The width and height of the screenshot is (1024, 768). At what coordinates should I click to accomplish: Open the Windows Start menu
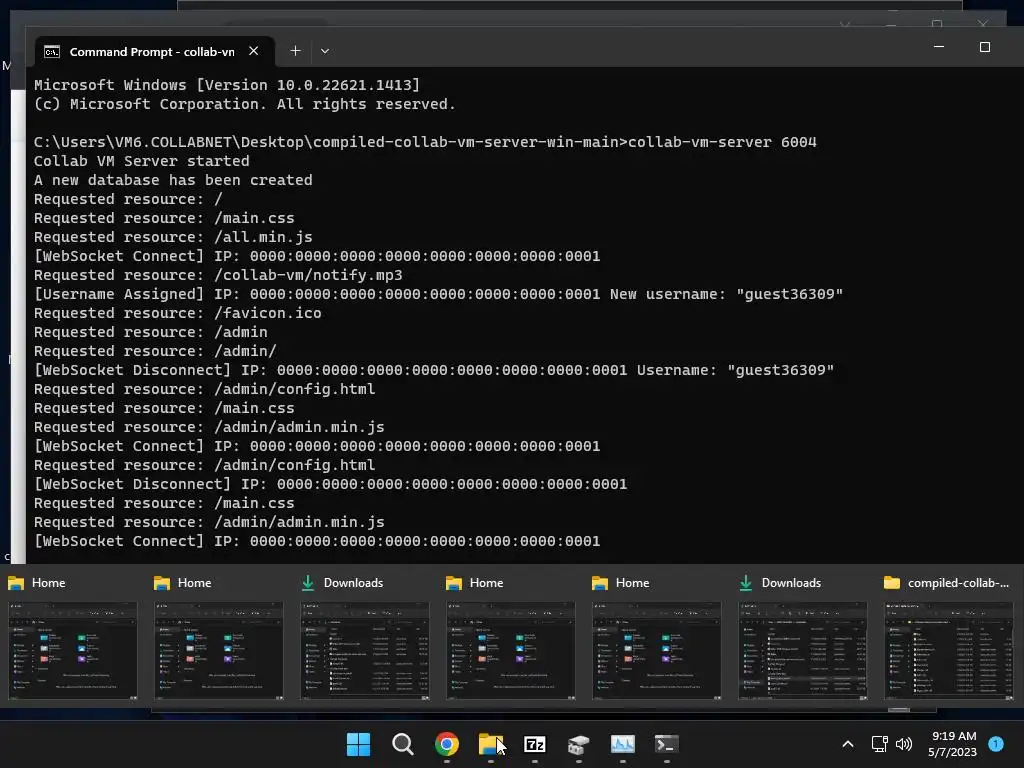[358, 744]
